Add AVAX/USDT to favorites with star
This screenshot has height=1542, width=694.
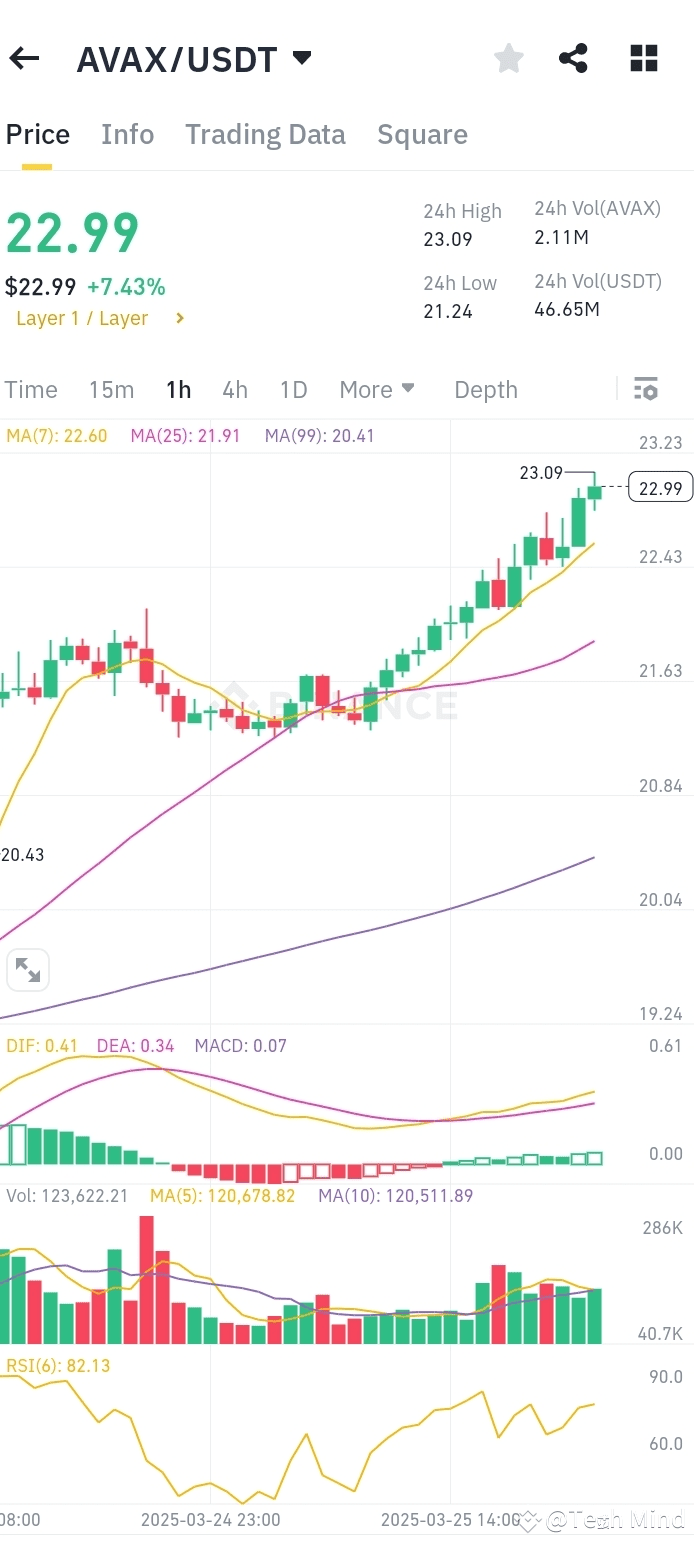click(x=509, y=59)
